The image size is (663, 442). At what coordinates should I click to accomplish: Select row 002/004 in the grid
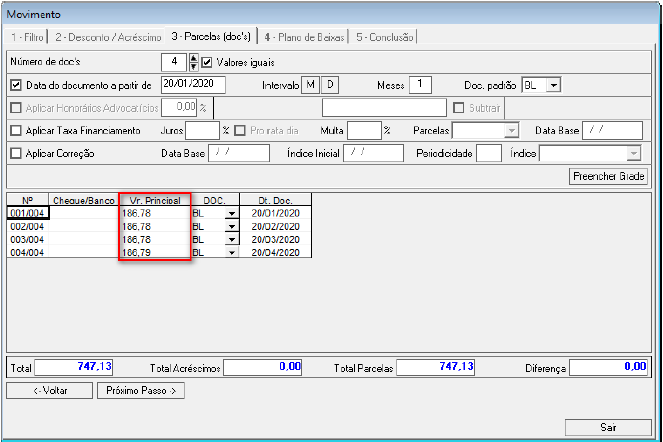(x=27, y=226)
